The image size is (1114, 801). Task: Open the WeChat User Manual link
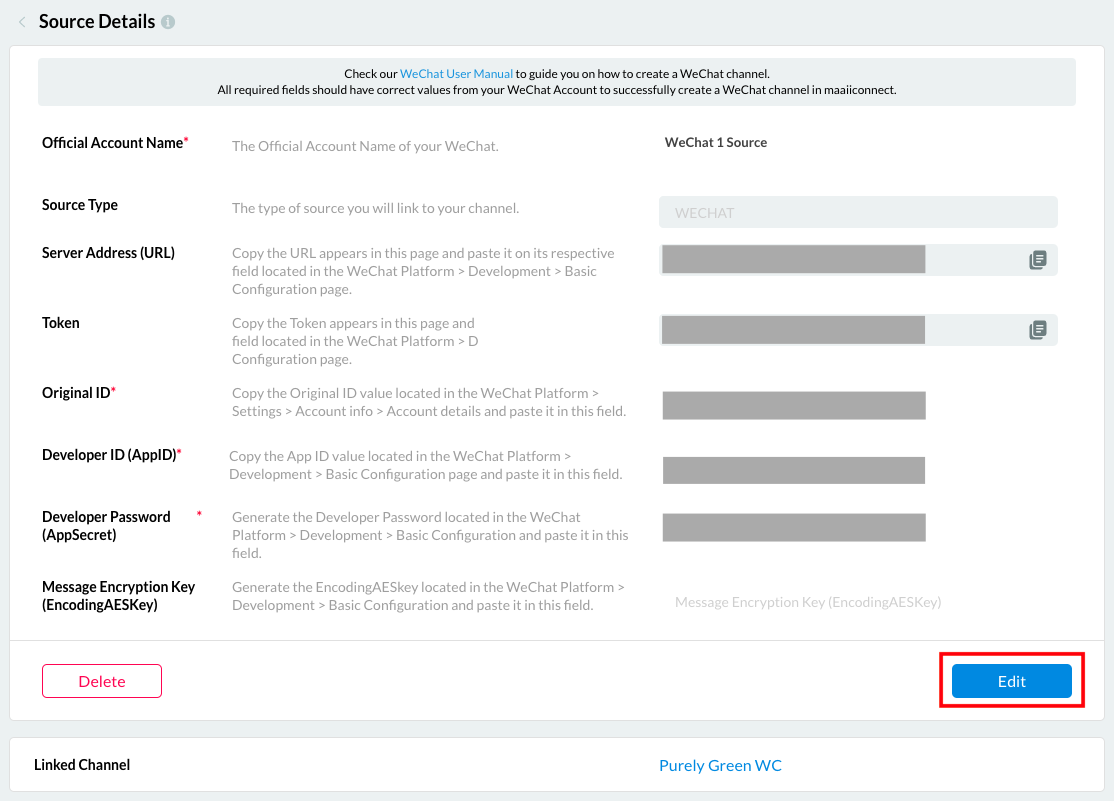tap(456, 74)
